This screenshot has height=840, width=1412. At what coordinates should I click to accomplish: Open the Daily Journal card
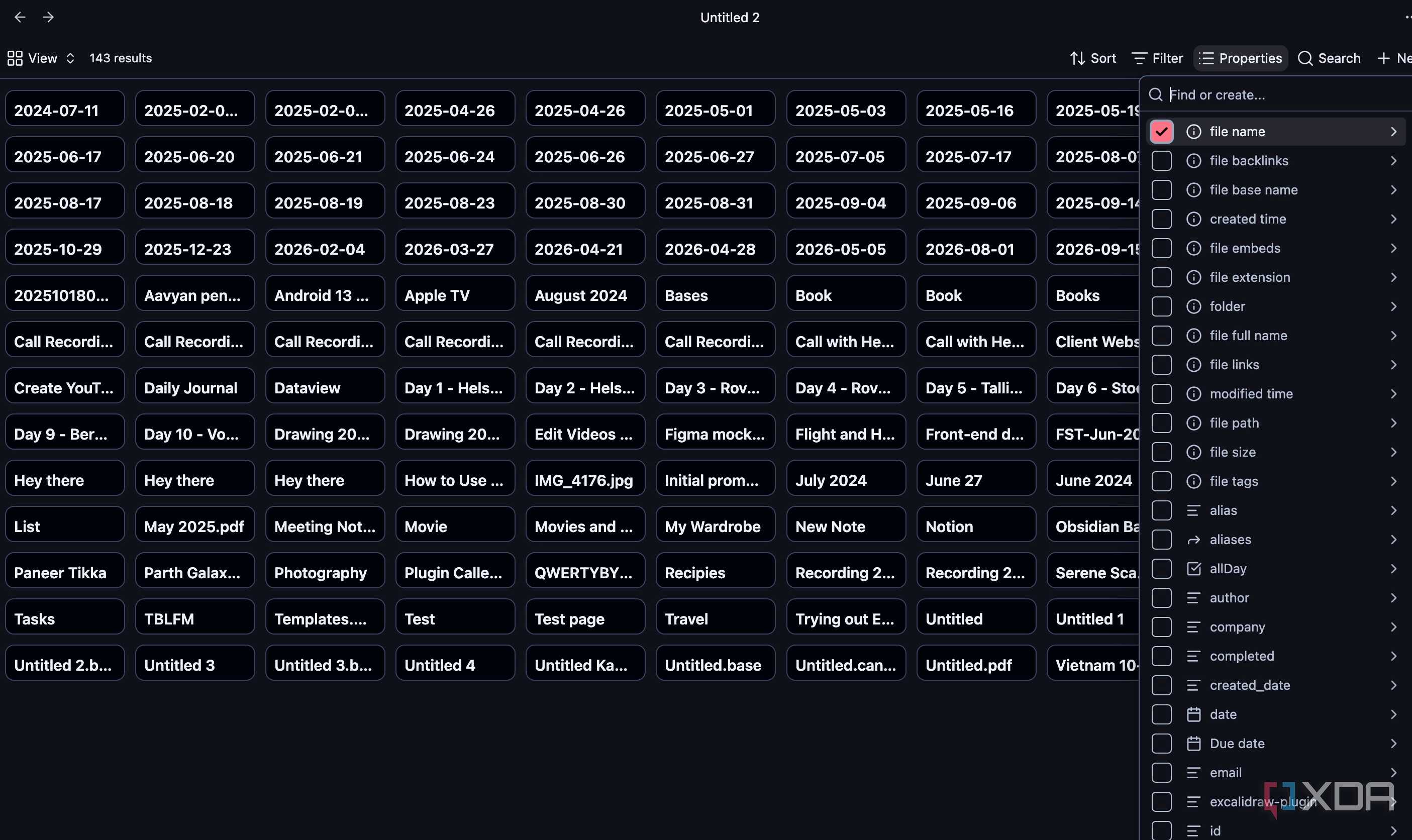click(195, 387)
